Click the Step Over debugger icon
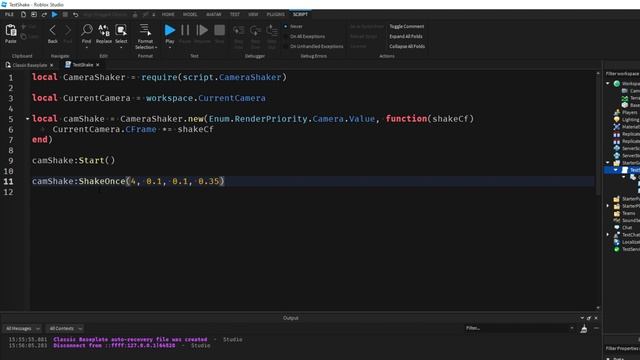The width and height of the screenshot is (640, 360). (x=256, y=31)
